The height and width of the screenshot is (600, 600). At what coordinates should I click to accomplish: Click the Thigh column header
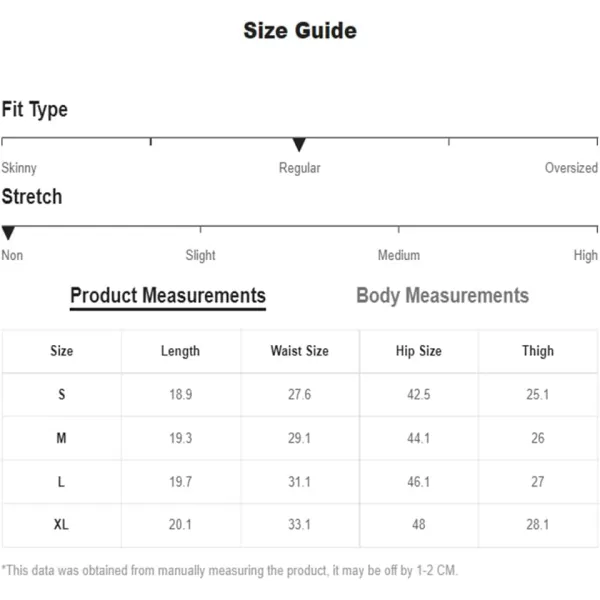click(x=538, y=351)
